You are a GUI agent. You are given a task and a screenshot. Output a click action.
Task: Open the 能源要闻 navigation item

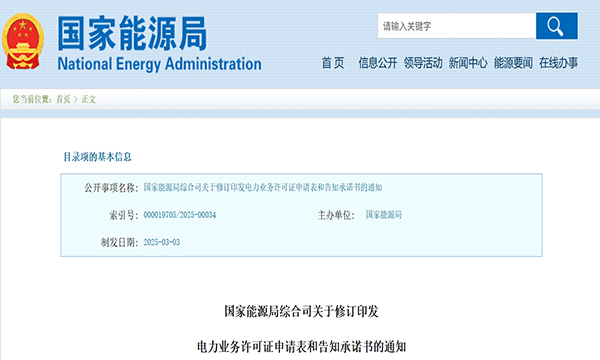[x=513, y=63]
